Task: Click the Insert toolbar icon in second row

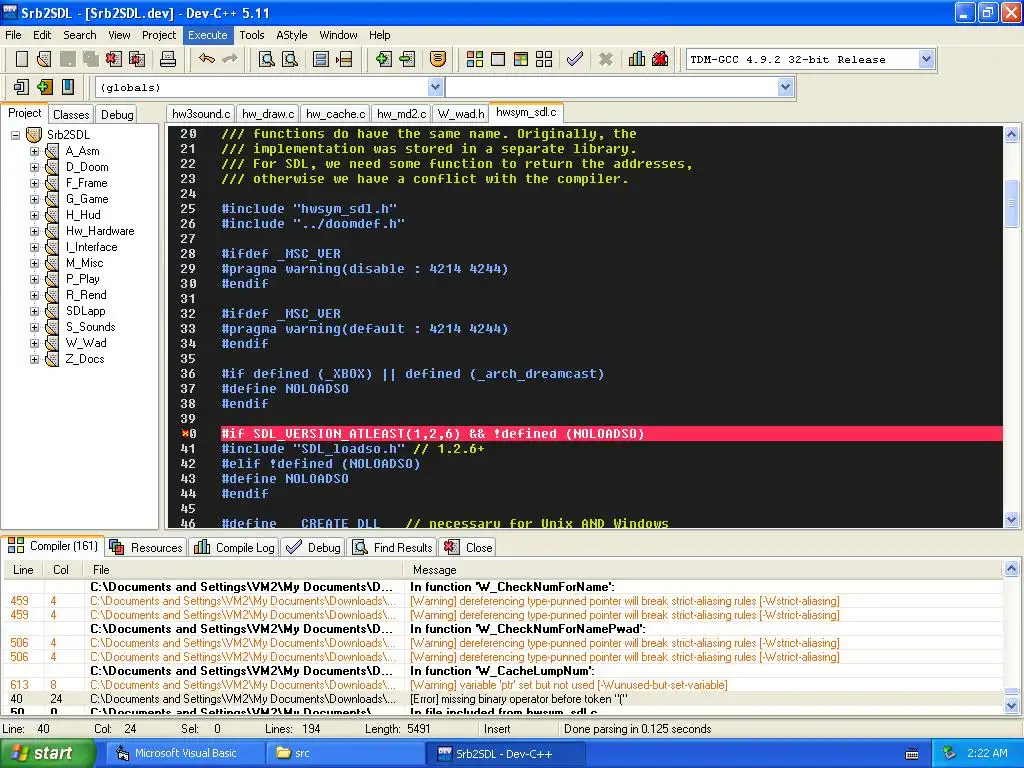Action: point(22,86)
